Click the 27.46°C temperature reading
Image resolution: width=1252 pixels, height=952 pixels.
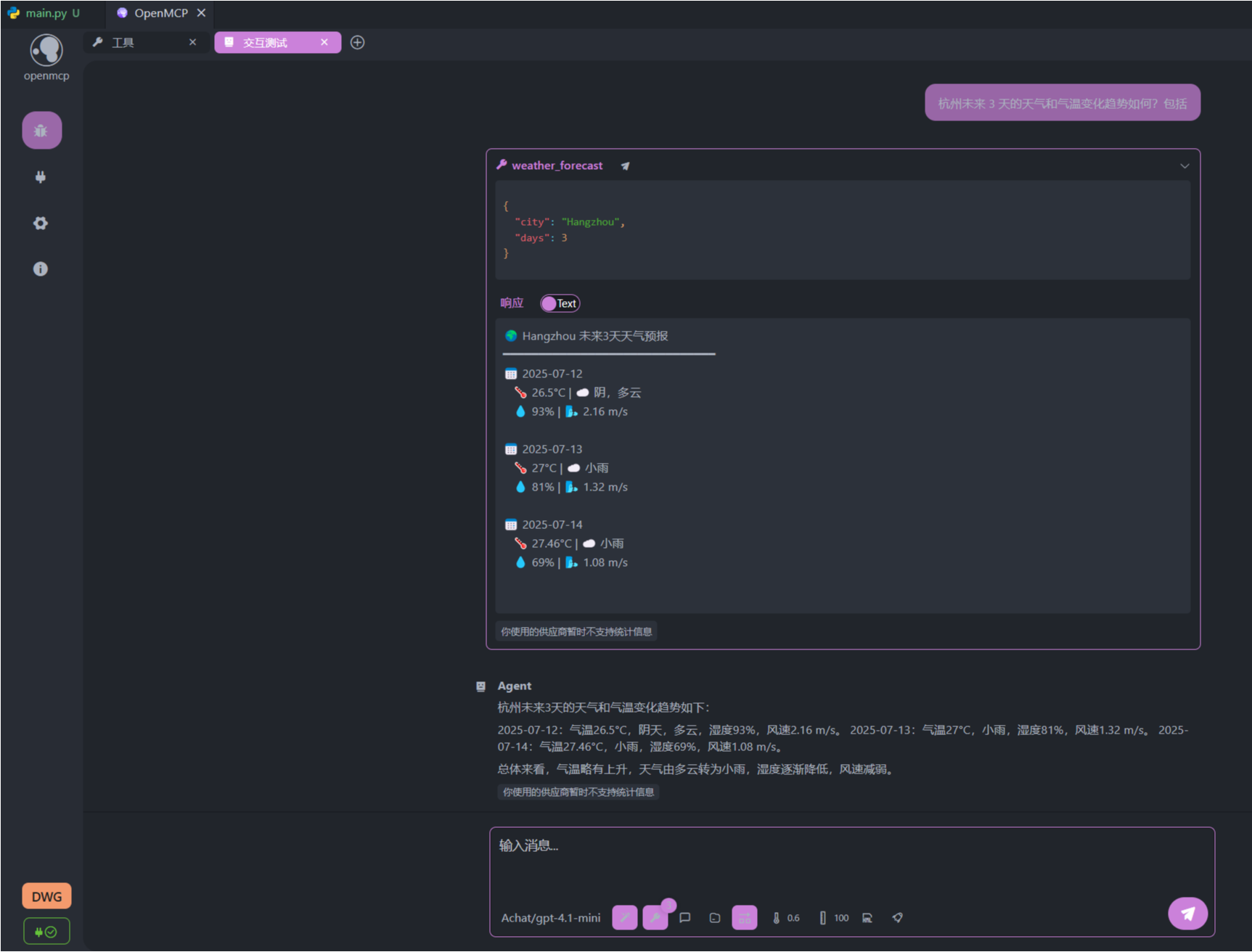pyautogui.click(x=552, y=543)
